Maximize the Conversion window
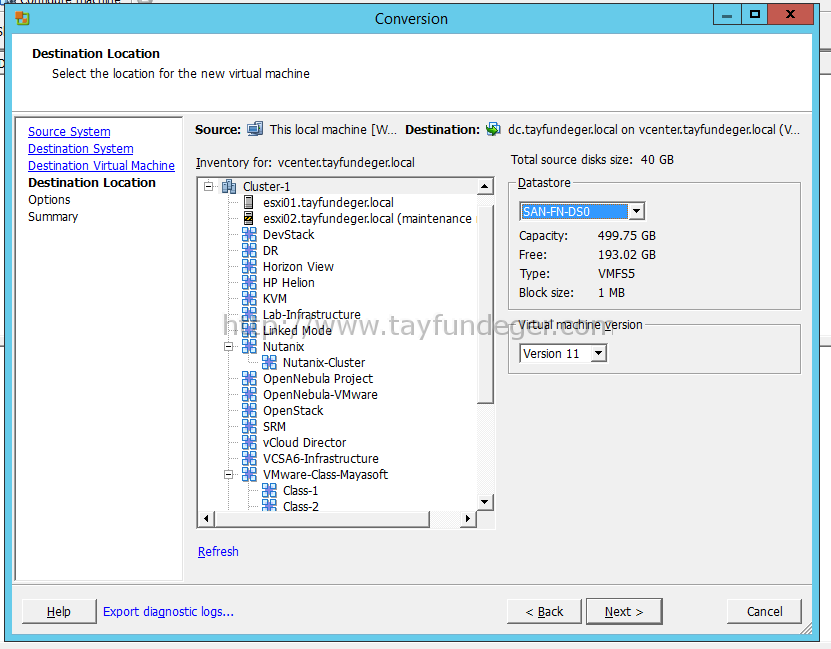 tap(755, 15)
